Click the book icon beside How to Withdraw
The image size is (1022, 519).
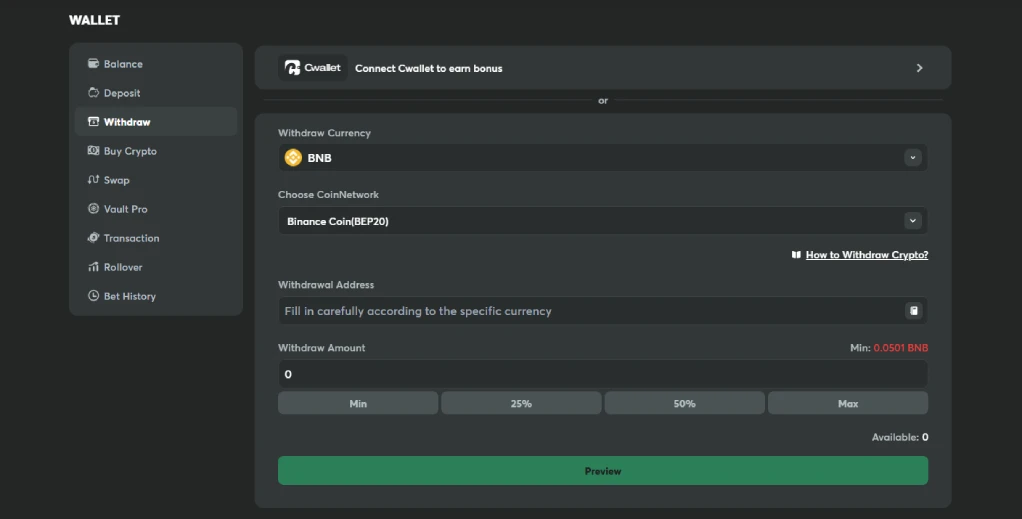click(796, 255)
